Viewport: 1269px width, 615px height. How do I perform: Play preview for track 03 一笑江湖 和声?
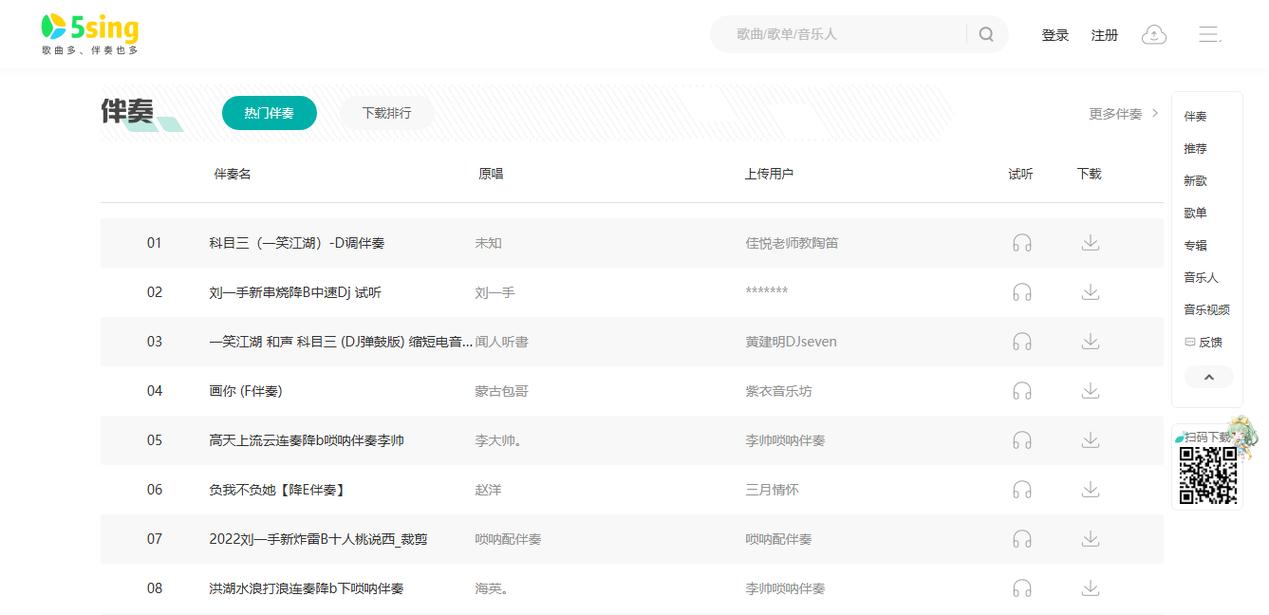tap(1022, 342)
